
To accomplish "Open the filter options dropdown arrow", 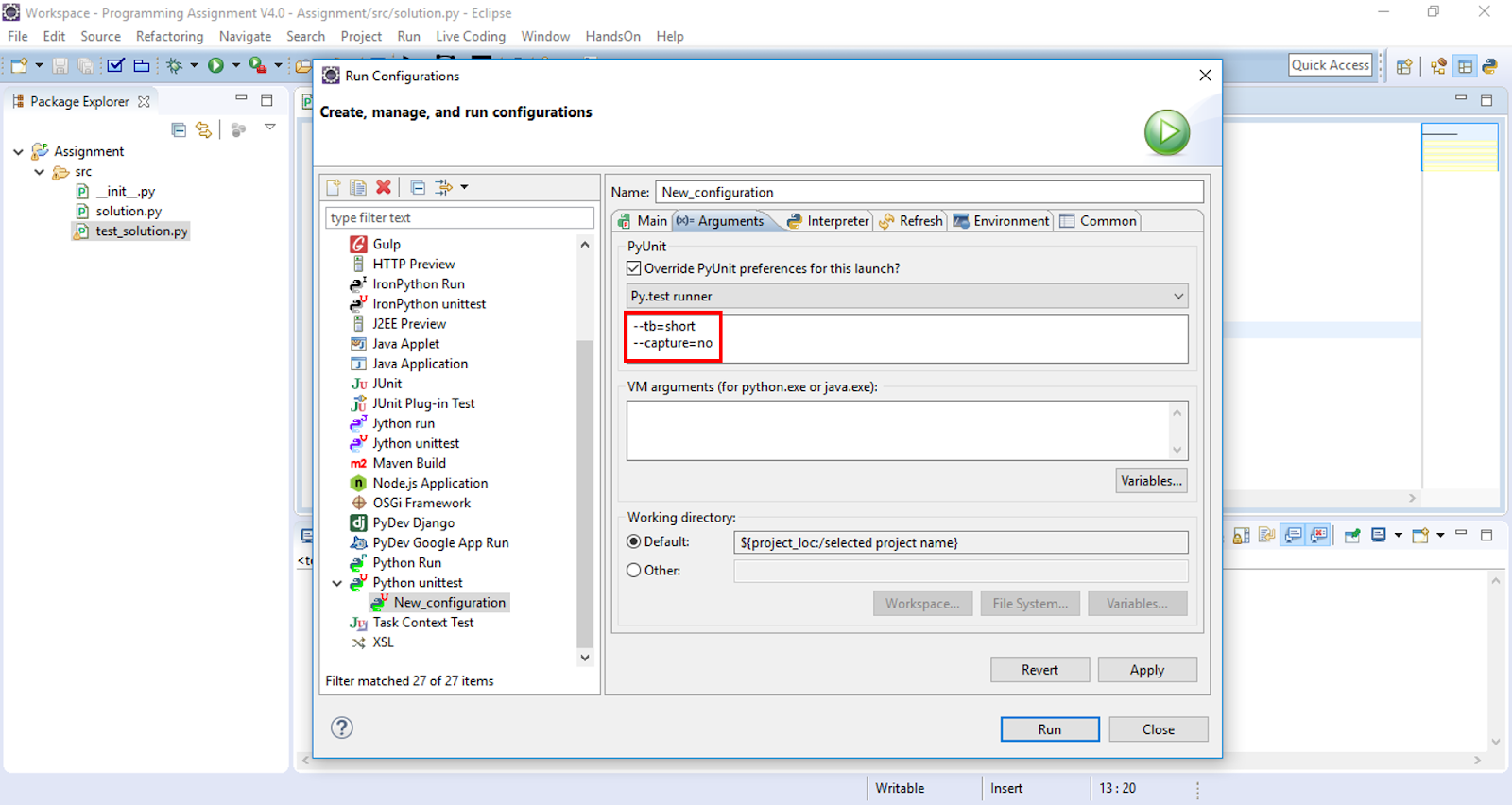I will coord(464,187).
